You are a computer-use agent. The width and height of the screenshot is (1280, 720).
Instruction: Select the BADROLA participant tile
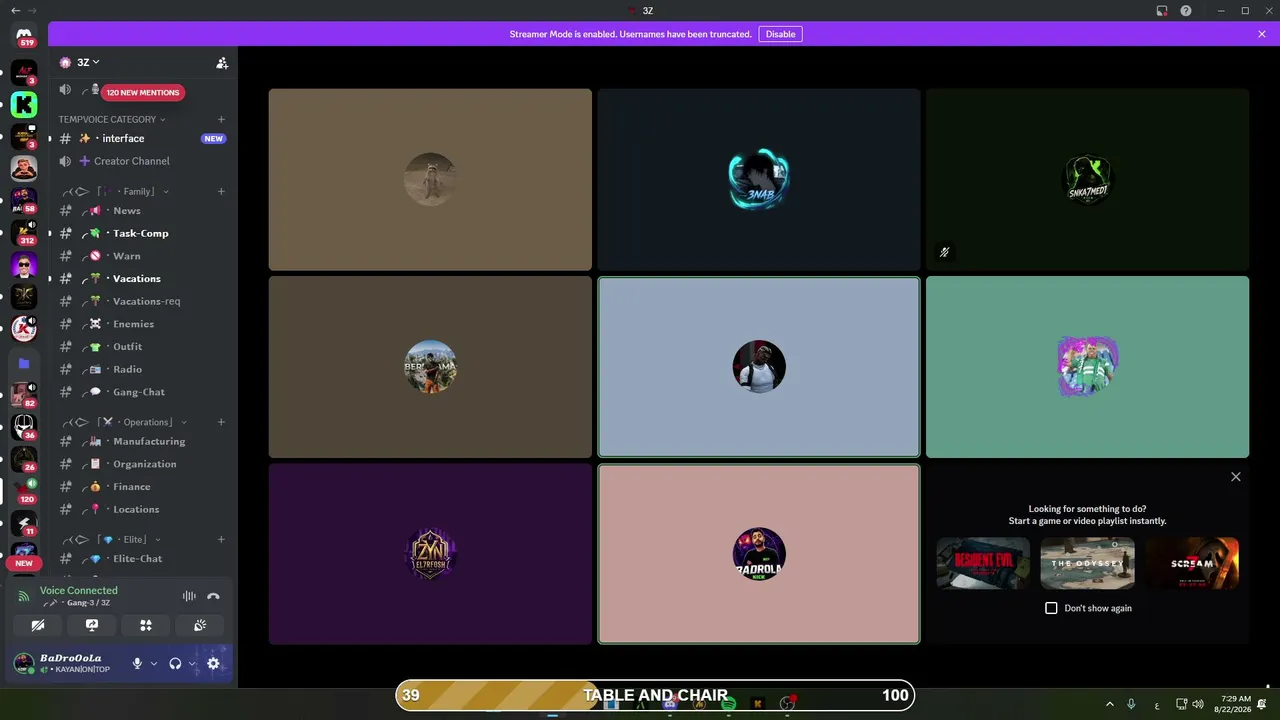point(759,554)
